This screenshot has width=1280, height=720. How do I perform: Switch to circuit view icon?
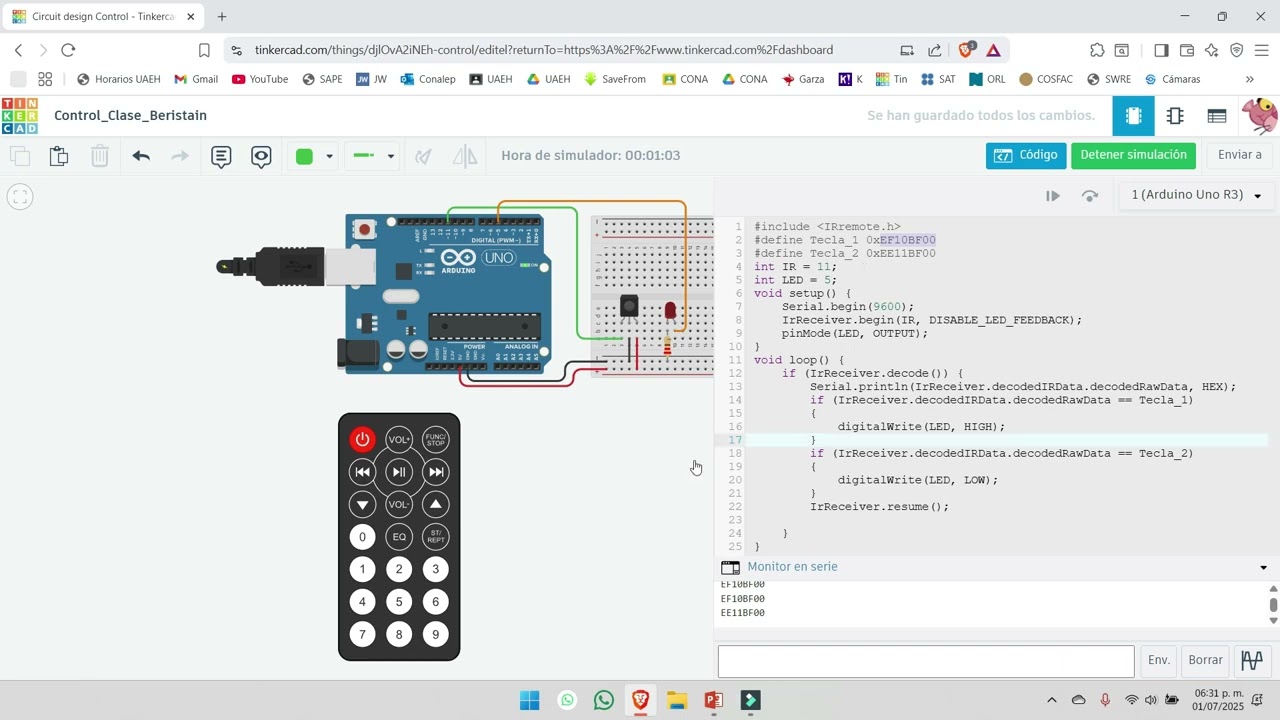[1133, 116]
